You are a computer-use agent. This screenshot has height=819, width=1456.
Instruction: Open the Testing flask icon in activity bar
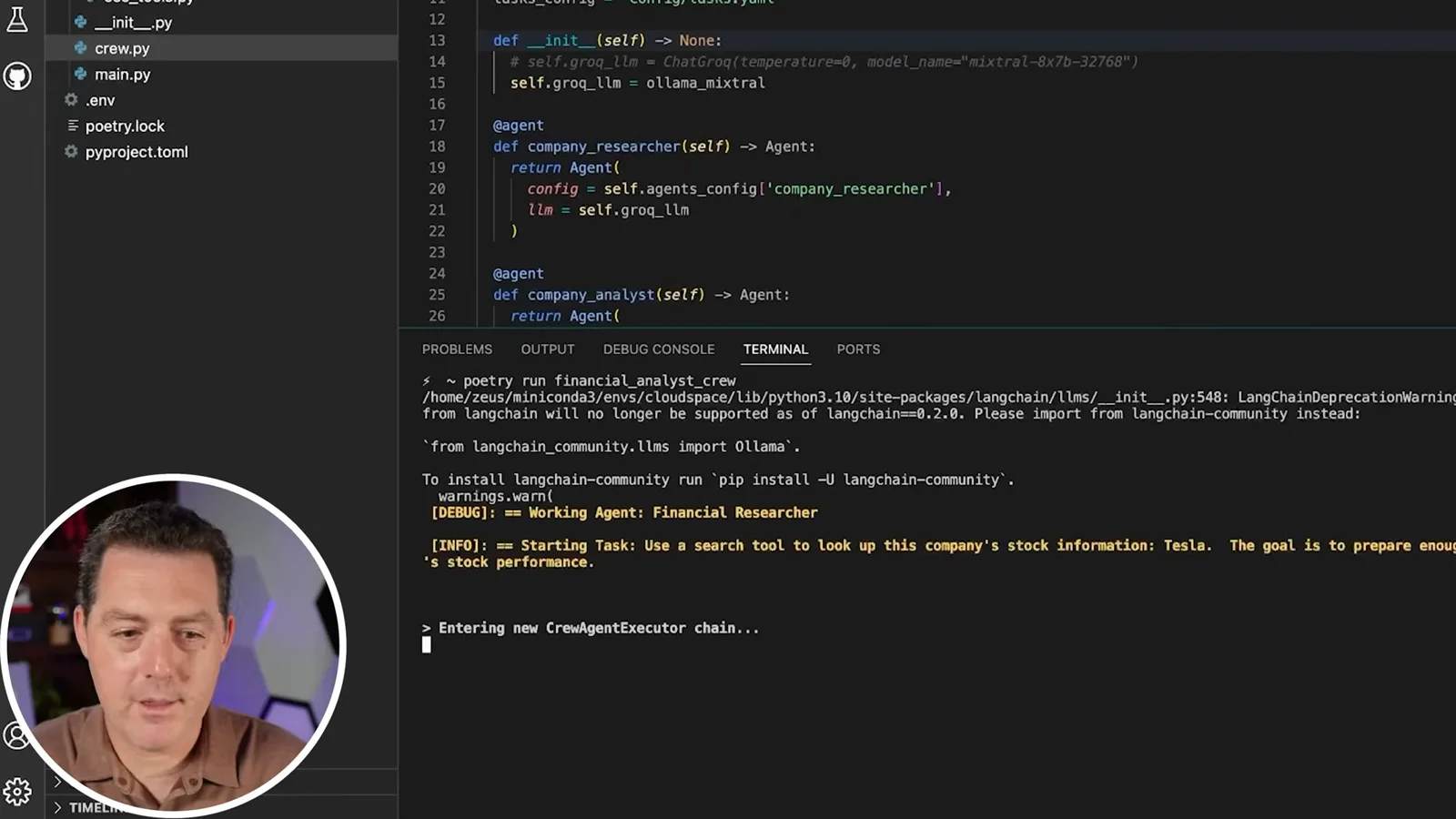(x=17, y=19)
